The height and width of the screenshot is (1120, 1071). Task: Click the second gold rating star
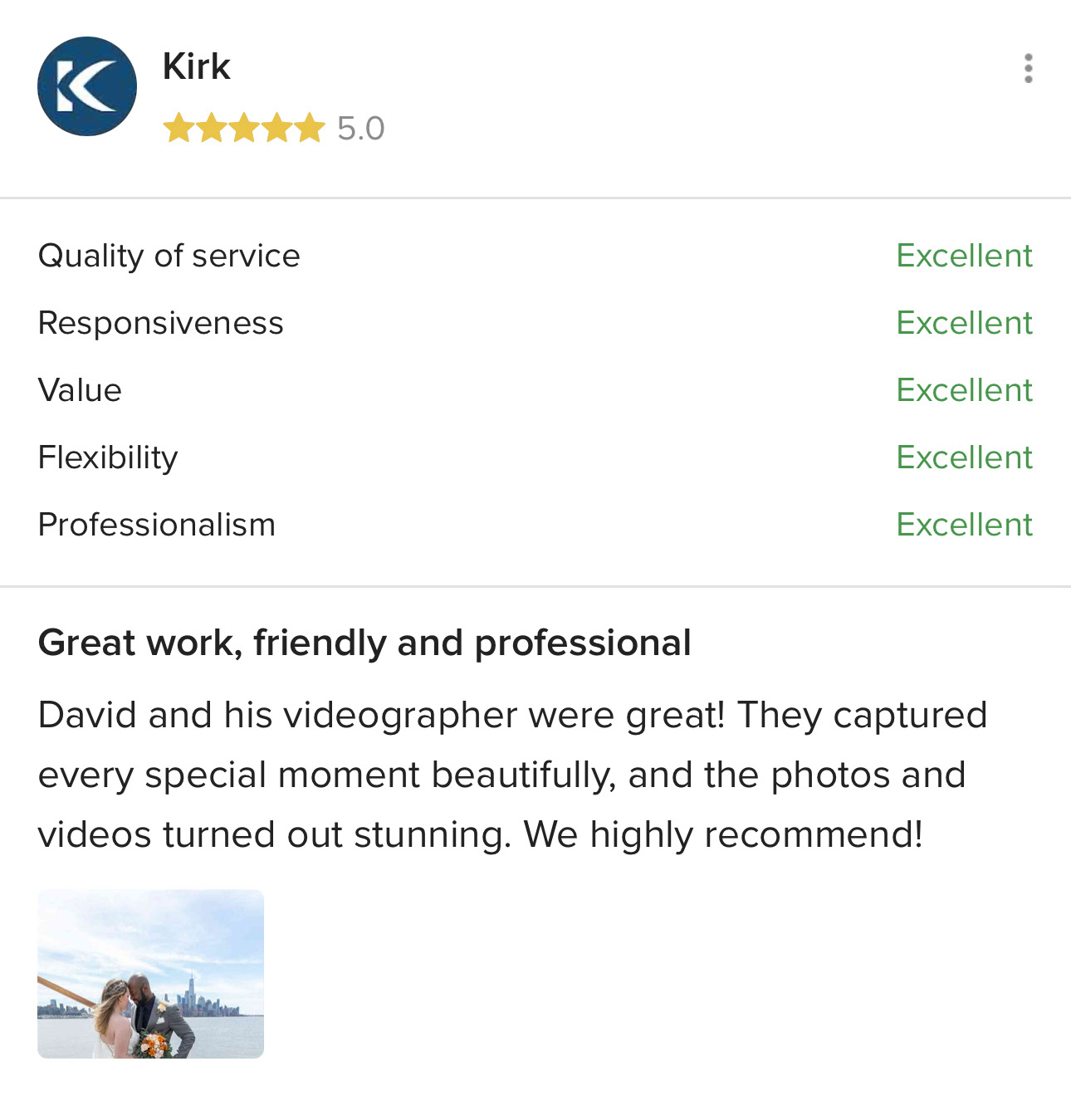211,129
